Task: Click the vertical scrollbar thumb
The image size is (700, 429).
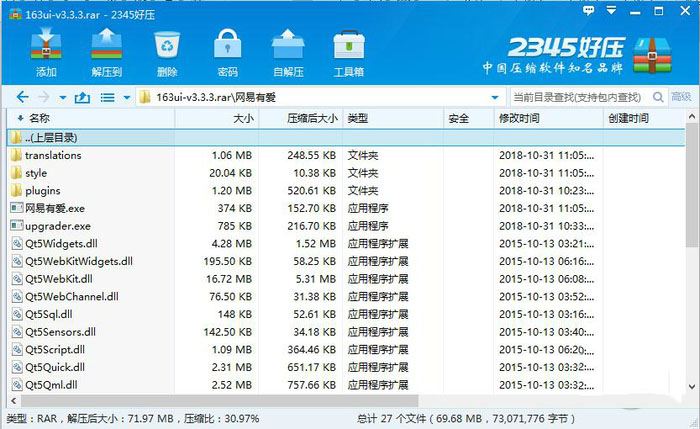Action: (692, 186)
